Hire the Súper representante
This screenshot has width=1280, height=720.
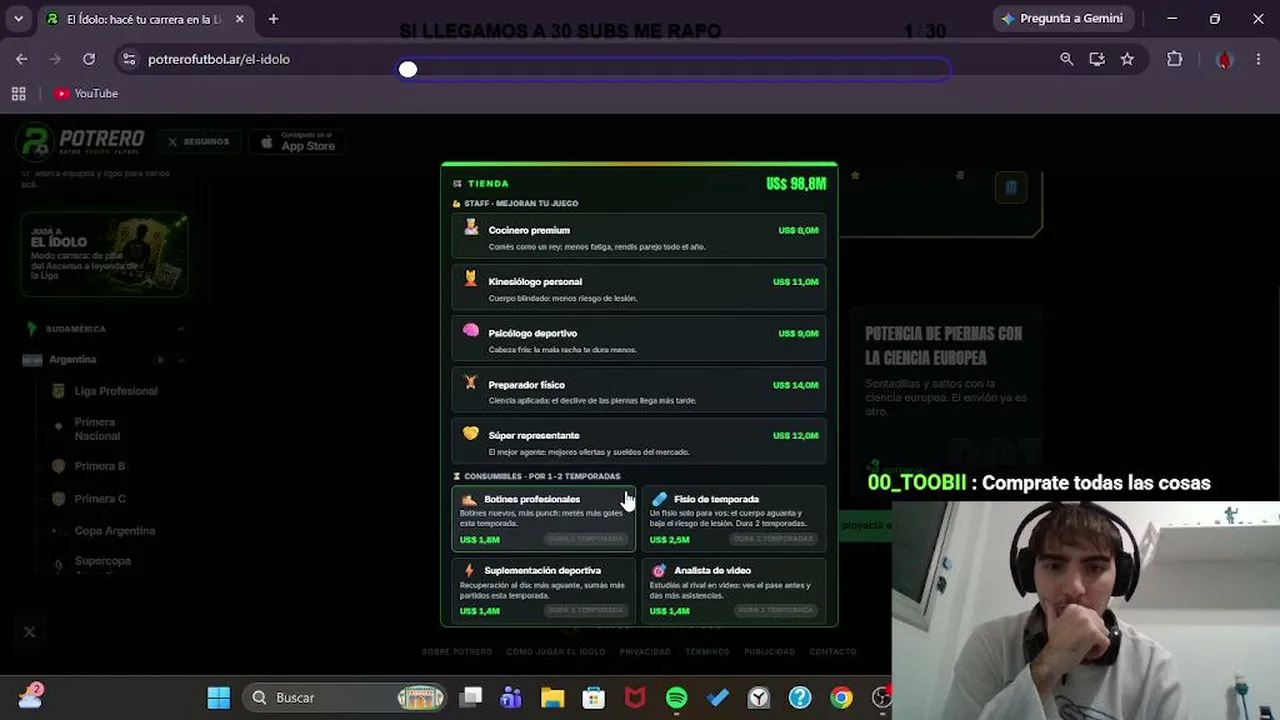(639, 443)
